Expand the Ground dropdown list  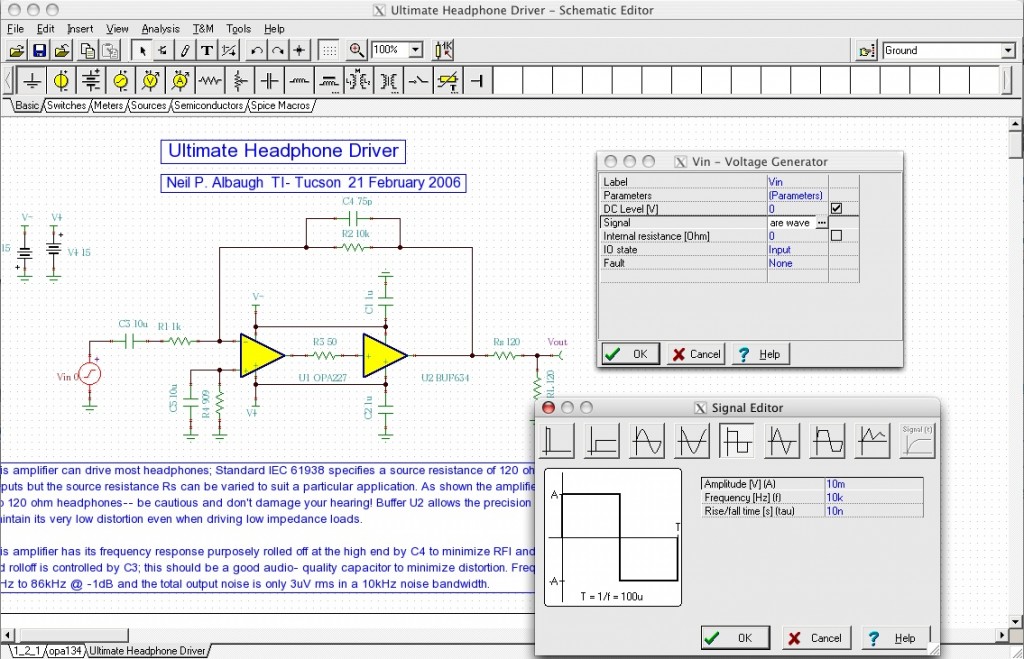1008,50
